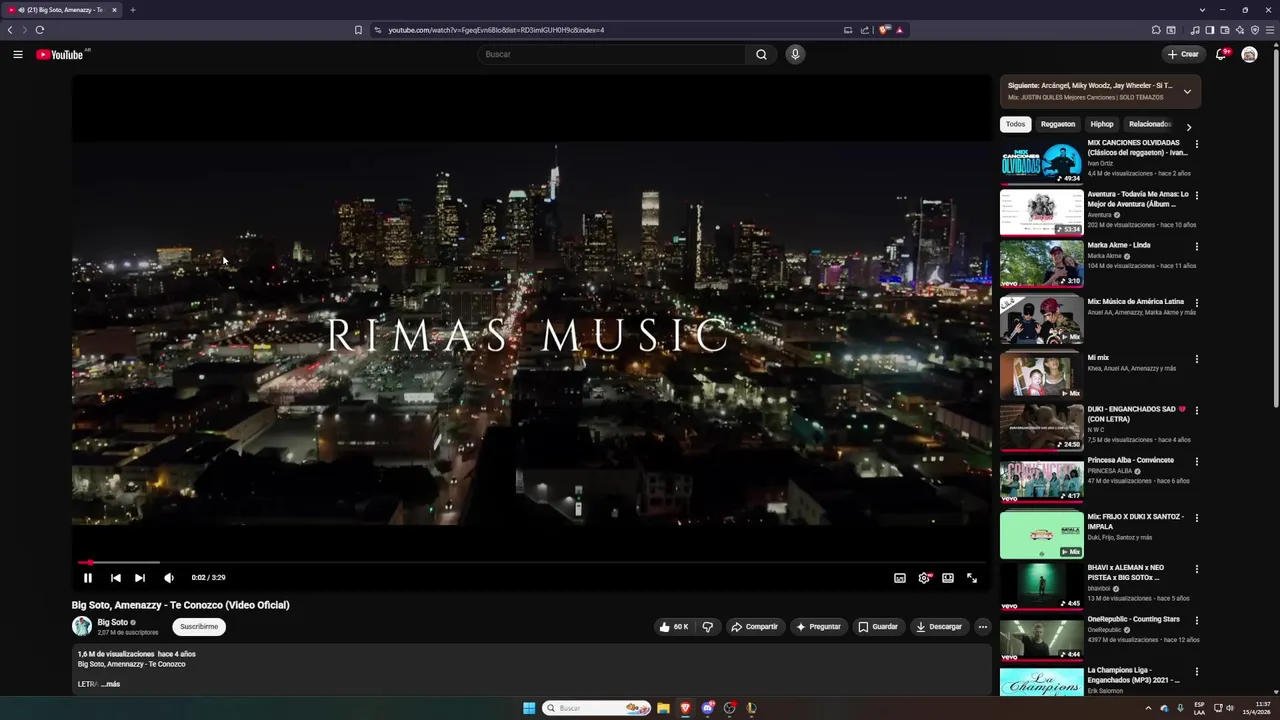Click the Descargar download button
1280x720 pixels.
pyautogui.click(x=939, y=627)
